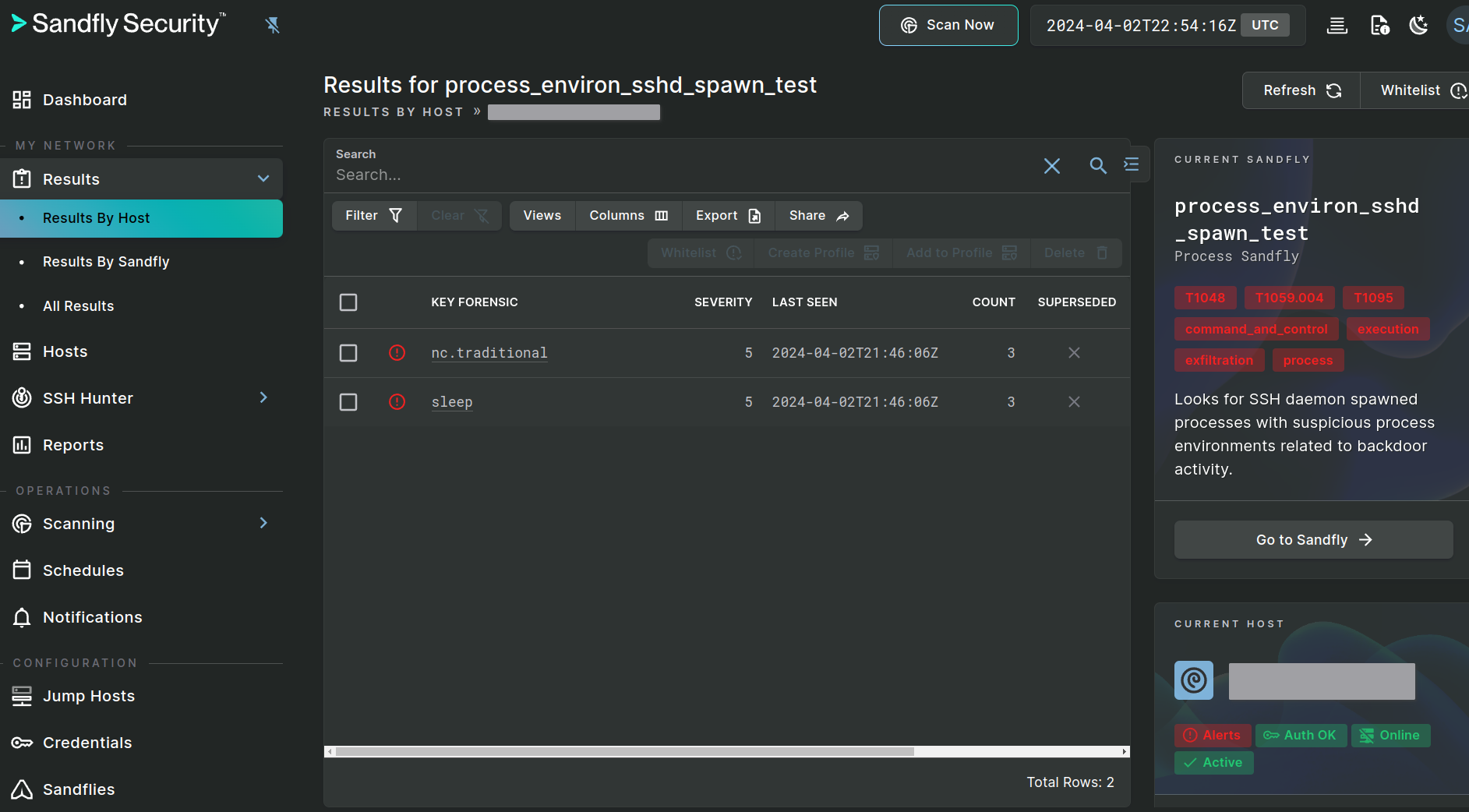Expand the SSH Hunter section
The image size is (1469, 812).
click(x=263, y=397)
